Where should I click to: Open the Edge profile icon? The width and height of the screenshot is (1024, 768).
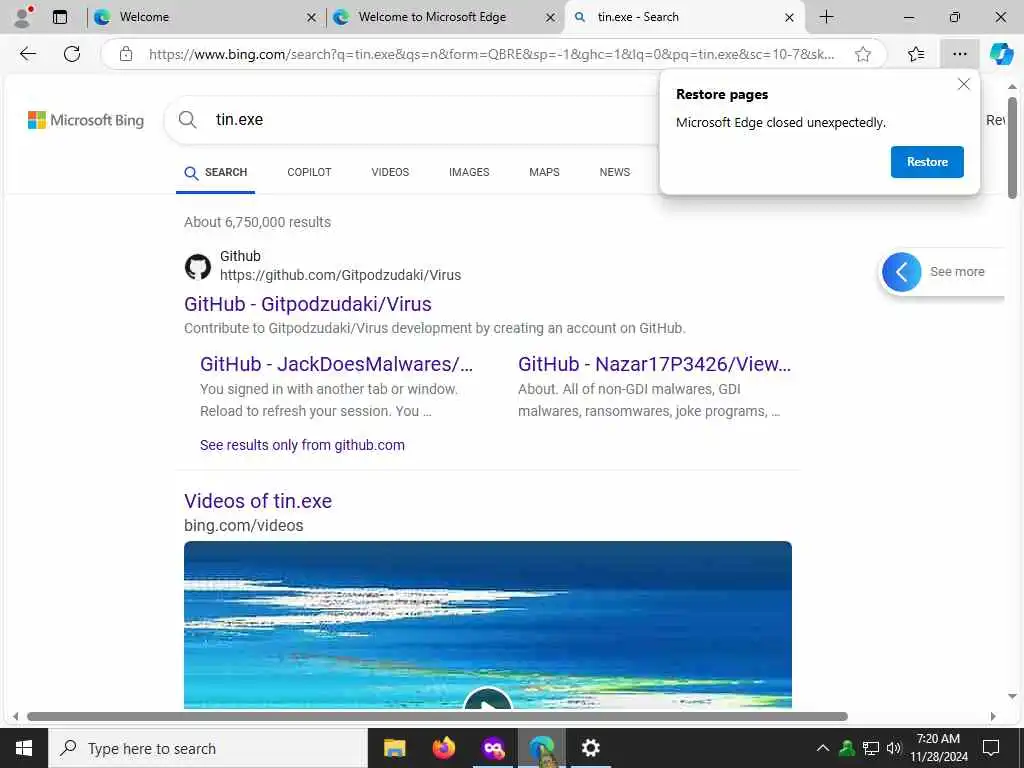coord(22,17)
